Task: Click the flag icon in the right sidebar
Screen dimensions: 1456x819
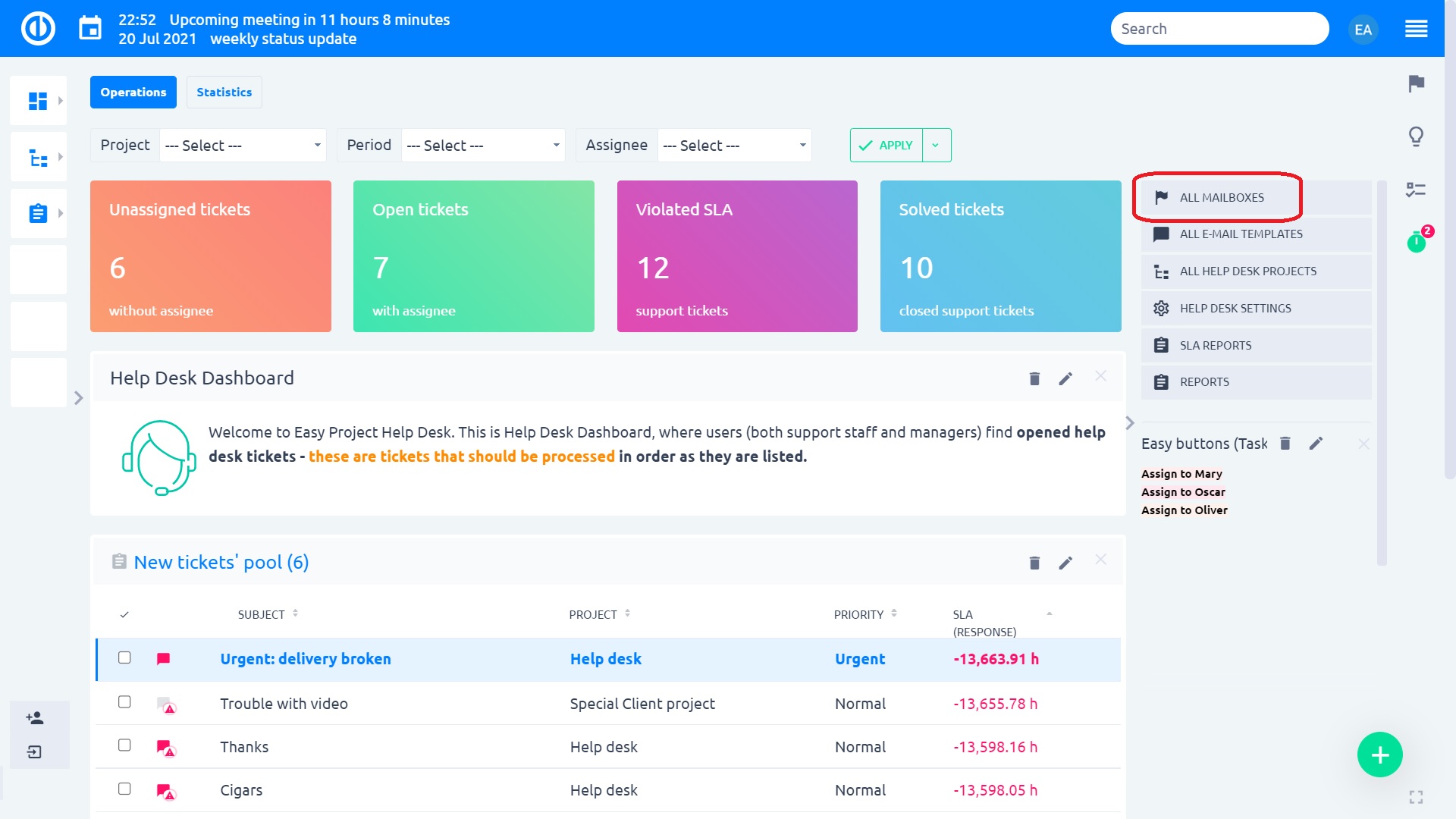Action: pyautogui.click(x=1416, y=83)
